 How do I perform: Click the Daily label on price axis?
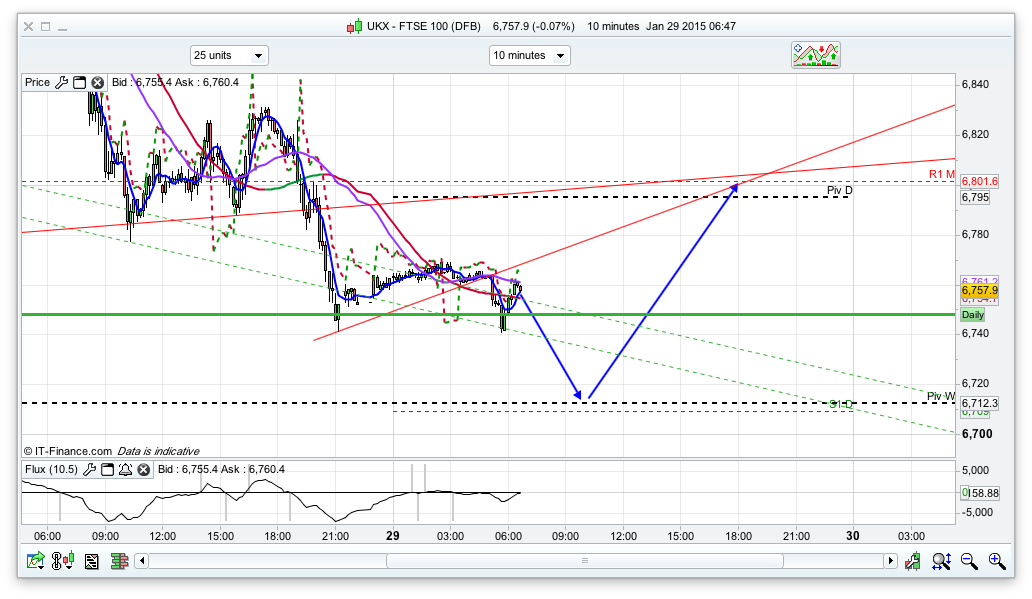[973, 315]
